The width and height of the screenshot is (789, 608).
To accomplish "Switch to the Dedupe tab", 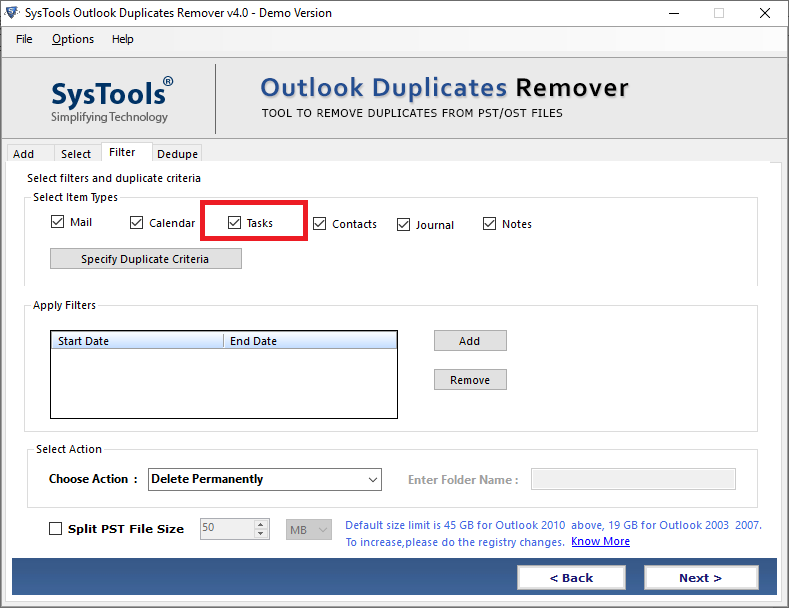I will click(x=177, y=154).
